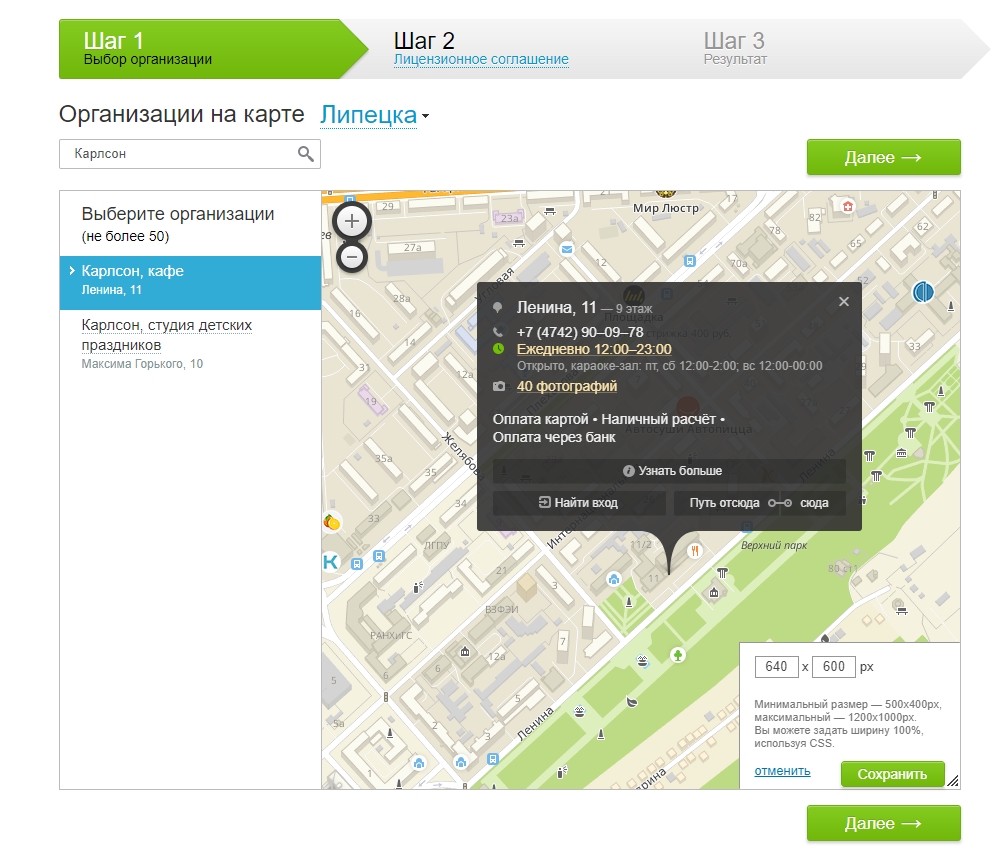
Task: Zoom in on the map
Action: pos(352,221)
